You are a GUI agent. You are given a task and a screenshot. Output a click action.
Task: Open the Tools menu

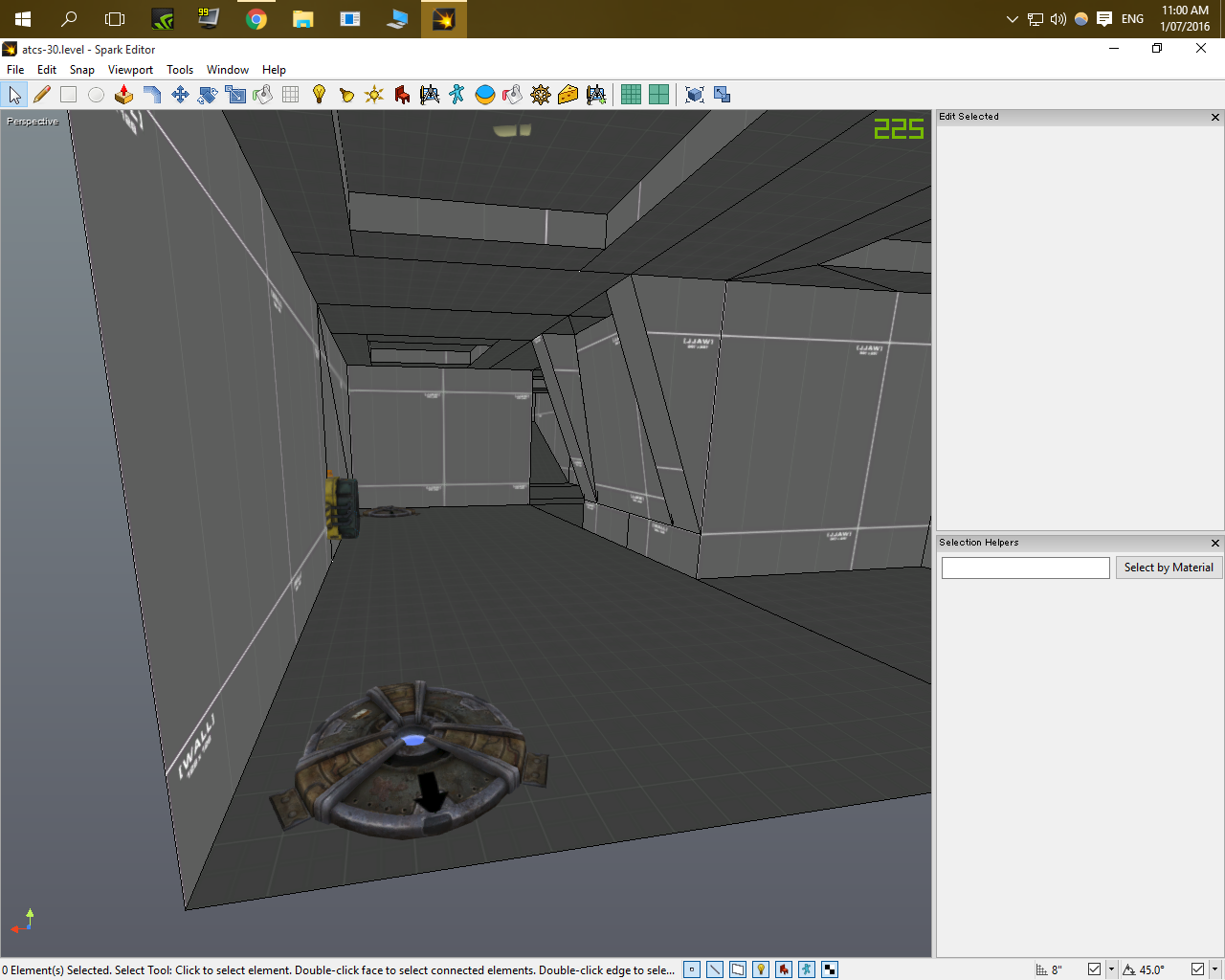pos(180,70)
